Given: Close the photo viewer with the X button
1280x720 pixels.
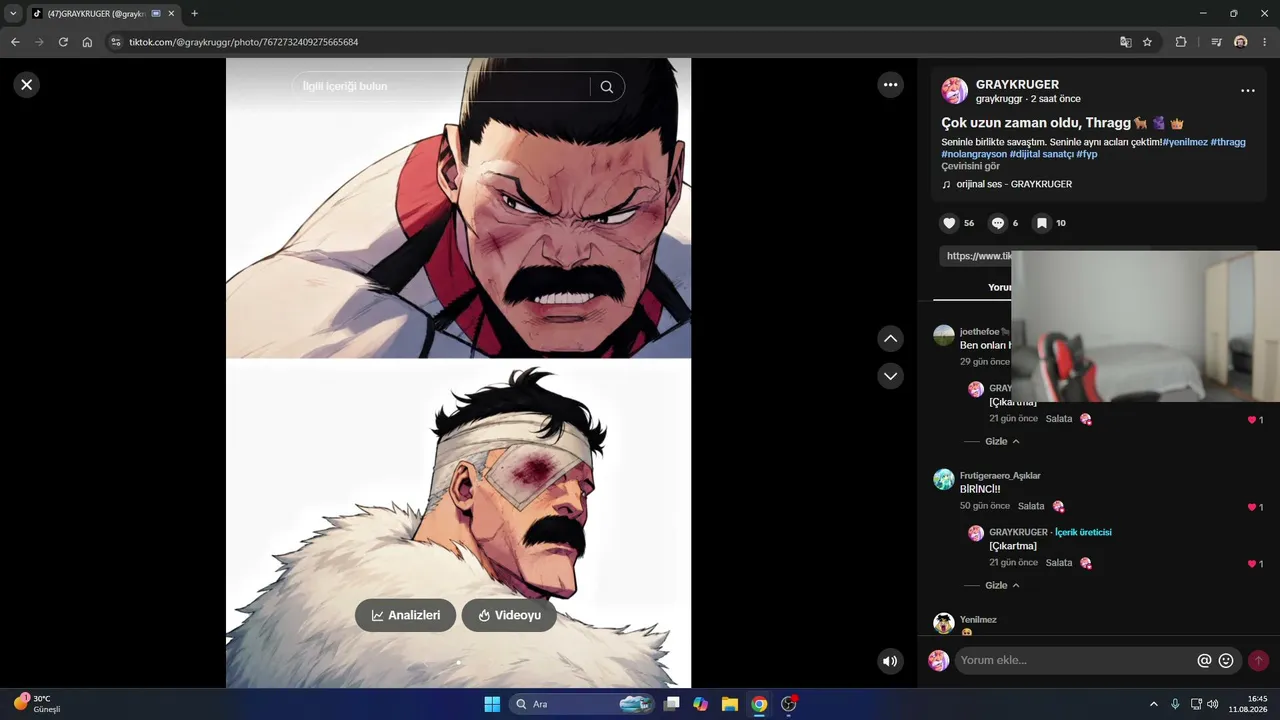Looking at the screenshot, I should (27, 85).
